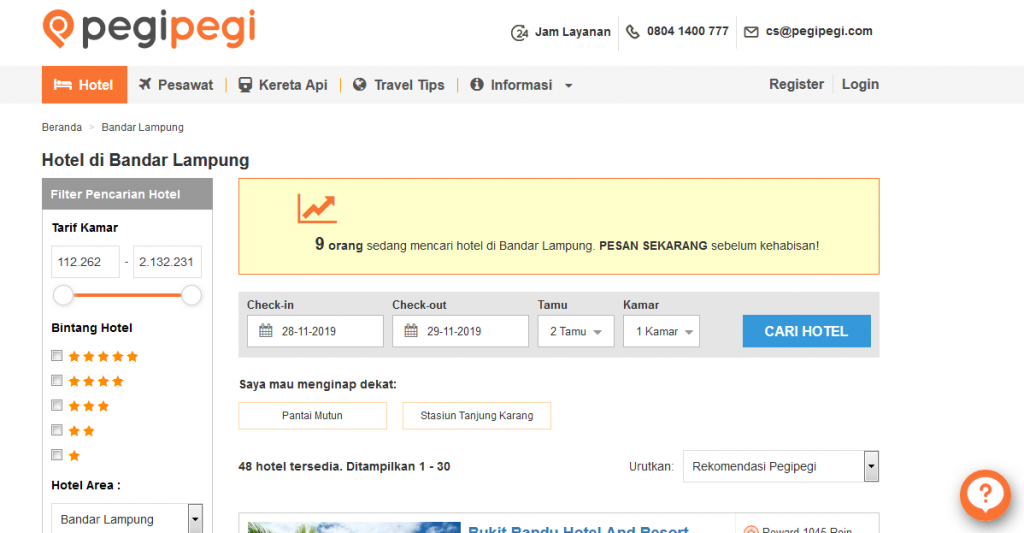Click the pegipegi logo
The height and width of the screenshot is (533, 1024).
pyautogui.click(x=149, y=29)
